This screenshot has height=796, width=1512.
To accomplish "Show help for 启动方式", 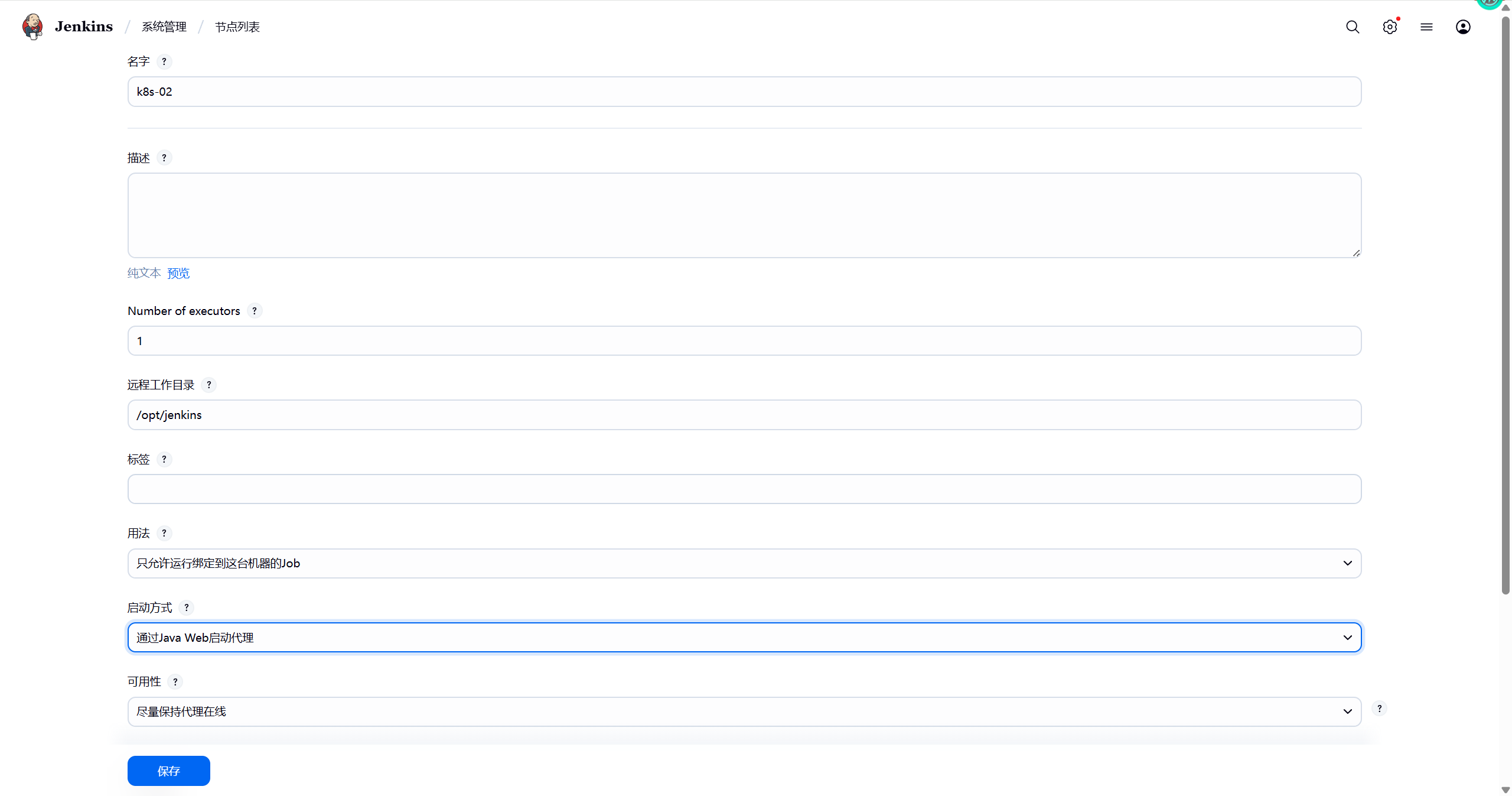I will point(187,607).
